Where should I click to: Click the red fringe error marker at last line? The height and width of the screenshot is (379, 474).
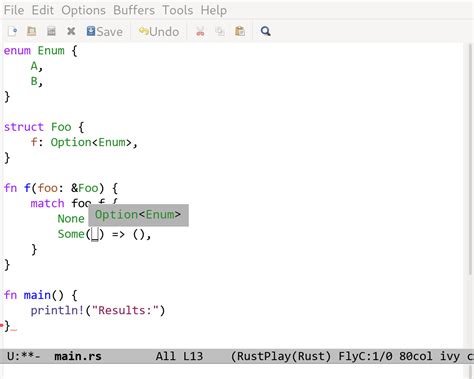point(2,325)
